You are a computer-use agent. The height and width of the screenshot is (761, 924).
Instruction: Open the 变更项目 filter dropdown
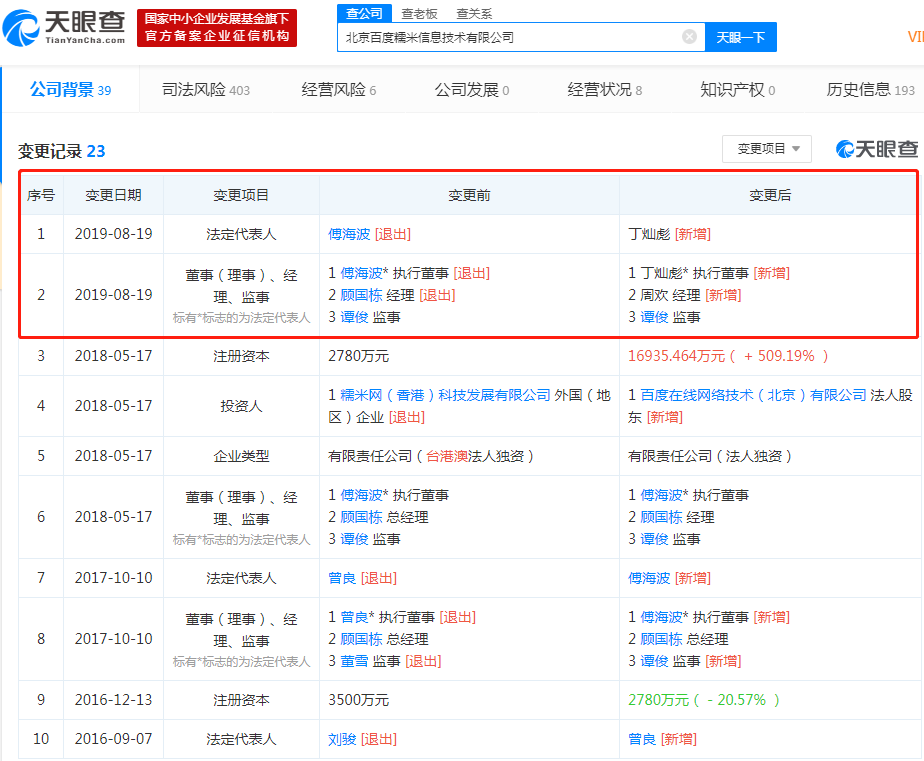click(767, 149)
